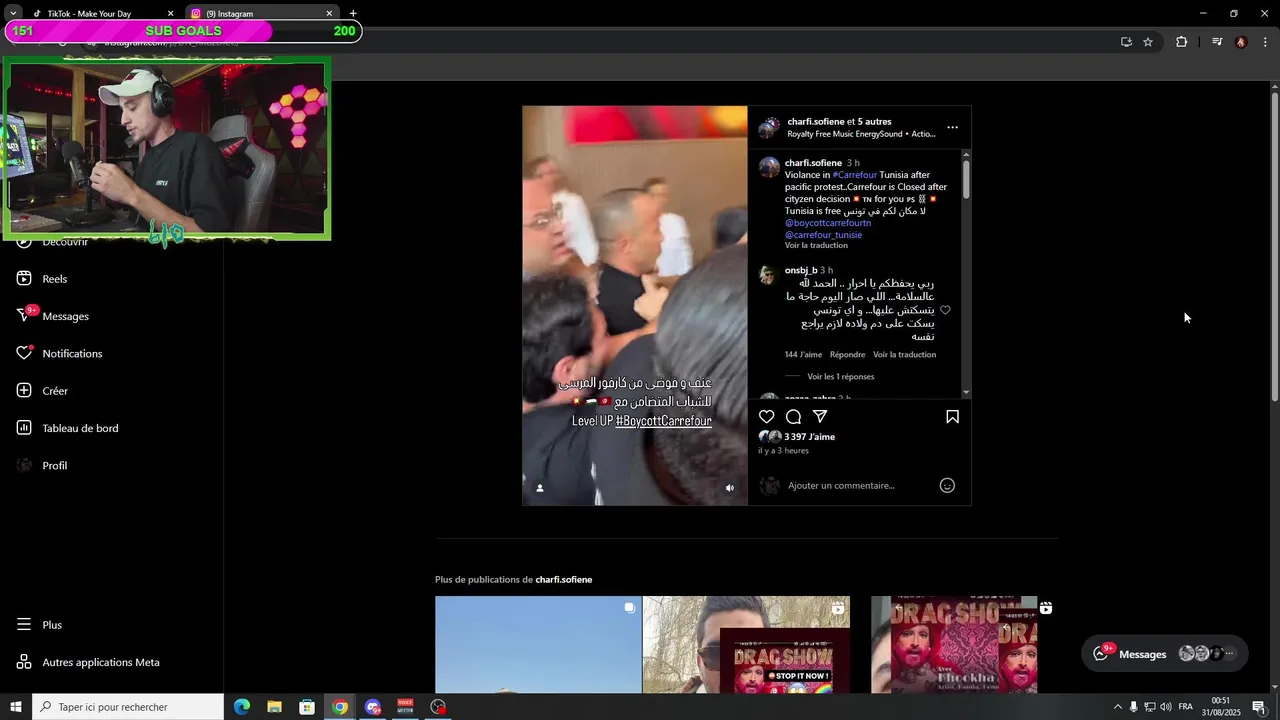Open onsbj_b commenter profile
Viewport: 1280px width, 720px height.
point(801,270)
